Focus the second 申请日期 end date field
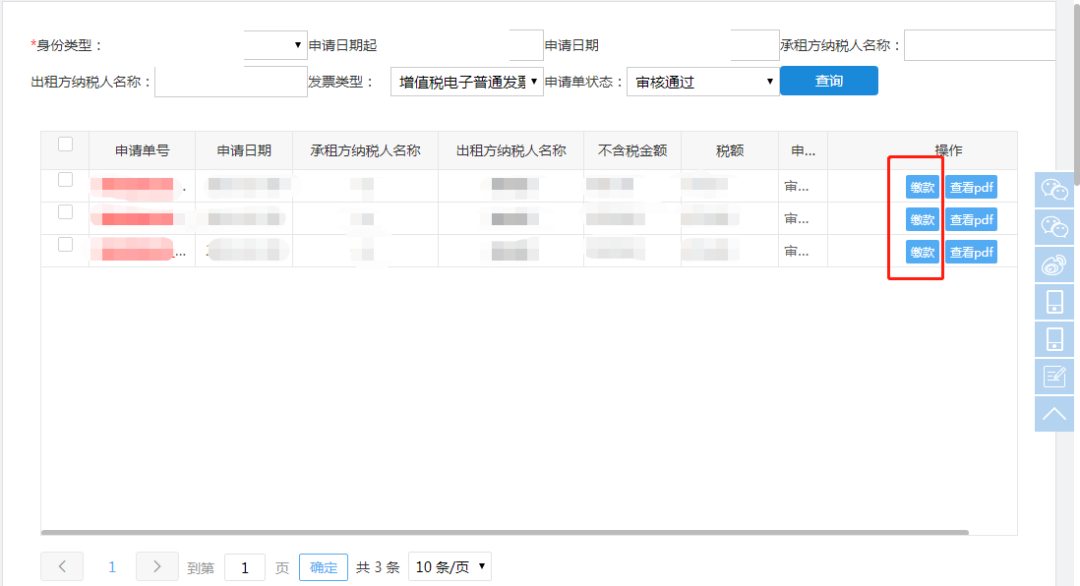1080x586 pixels. (x=755, y=45)
